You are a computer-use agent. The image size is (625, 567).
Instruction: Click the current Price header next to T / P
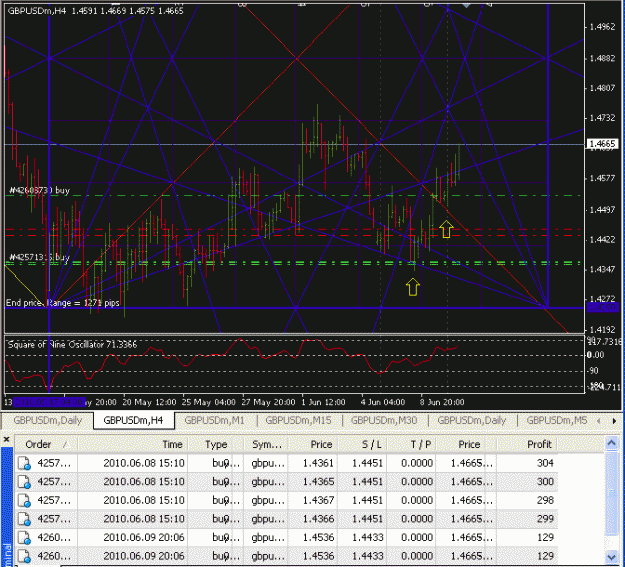[x=466, y=444]
